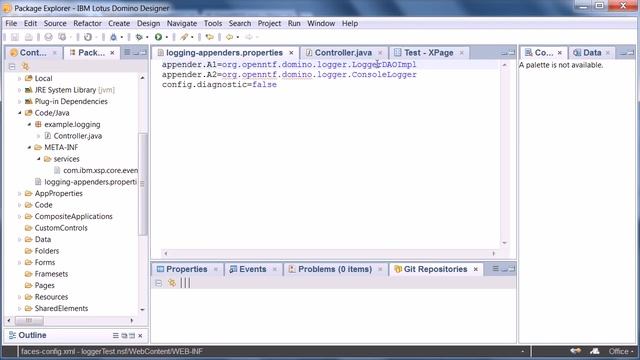Collapse the Code/Java tree node
This screenshot has height=360, width=640.
[x=19, y=113]
